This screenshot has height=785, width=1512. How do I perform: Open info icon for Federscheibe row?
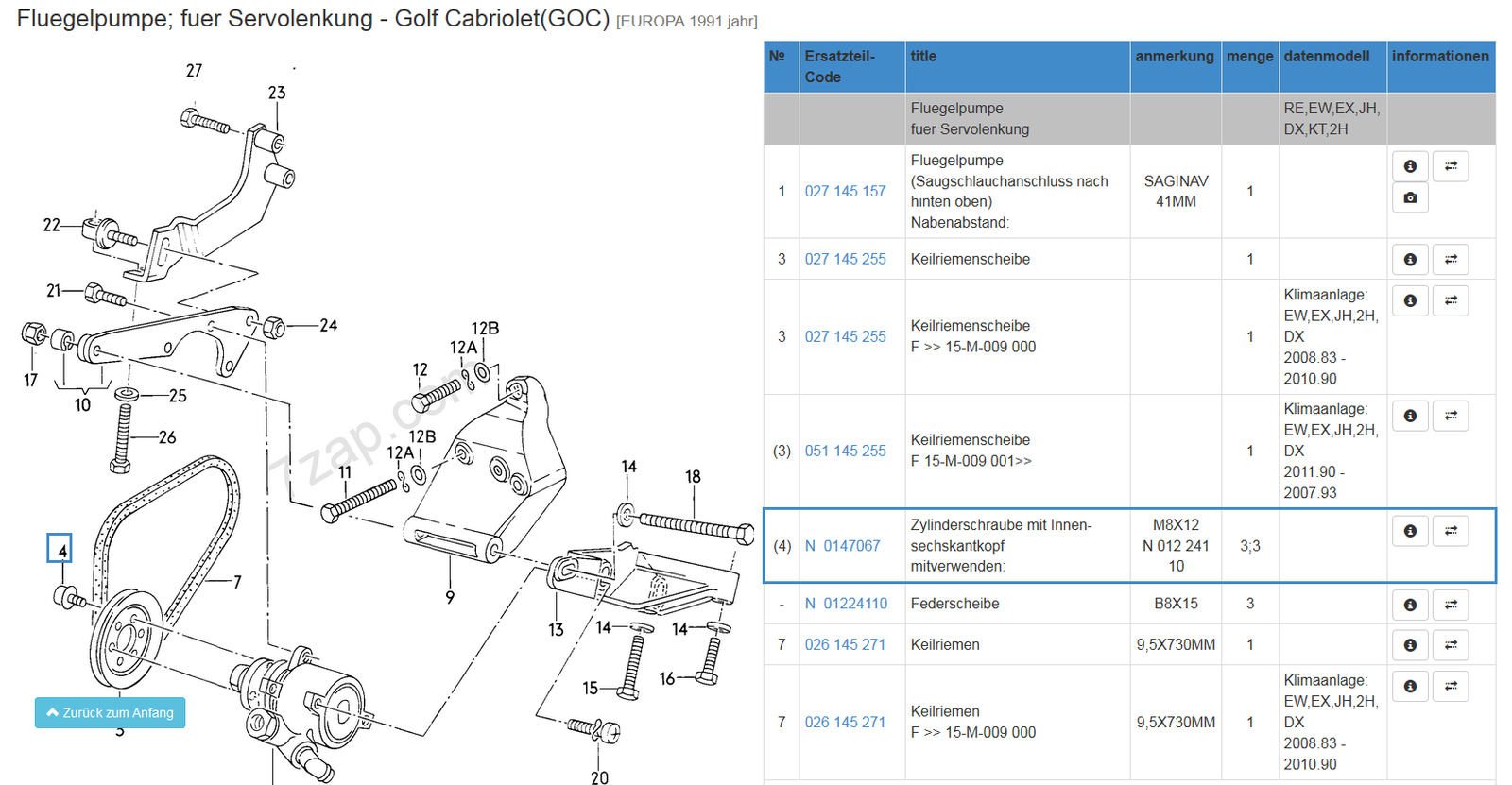pyautogui.click(x=1410, y=605)
